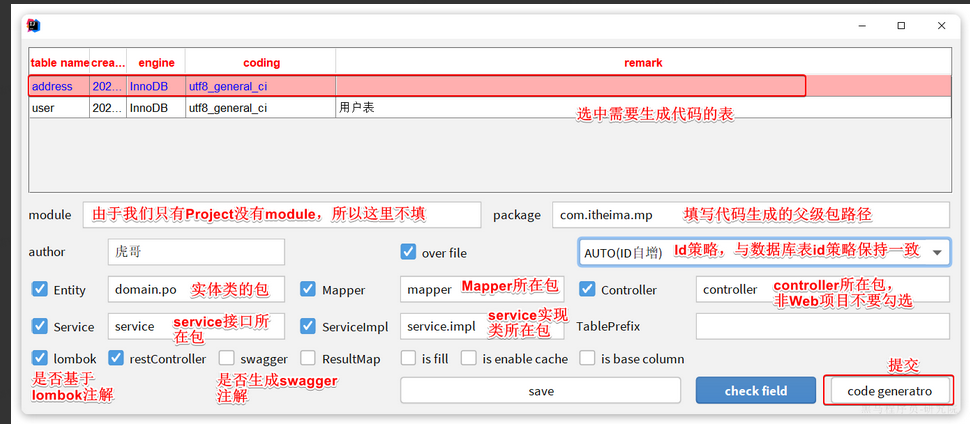The height and width of the screenshot is (424, 970).
Task: Toggle the ServiceImpl checkbox
Action: point(308,326)
